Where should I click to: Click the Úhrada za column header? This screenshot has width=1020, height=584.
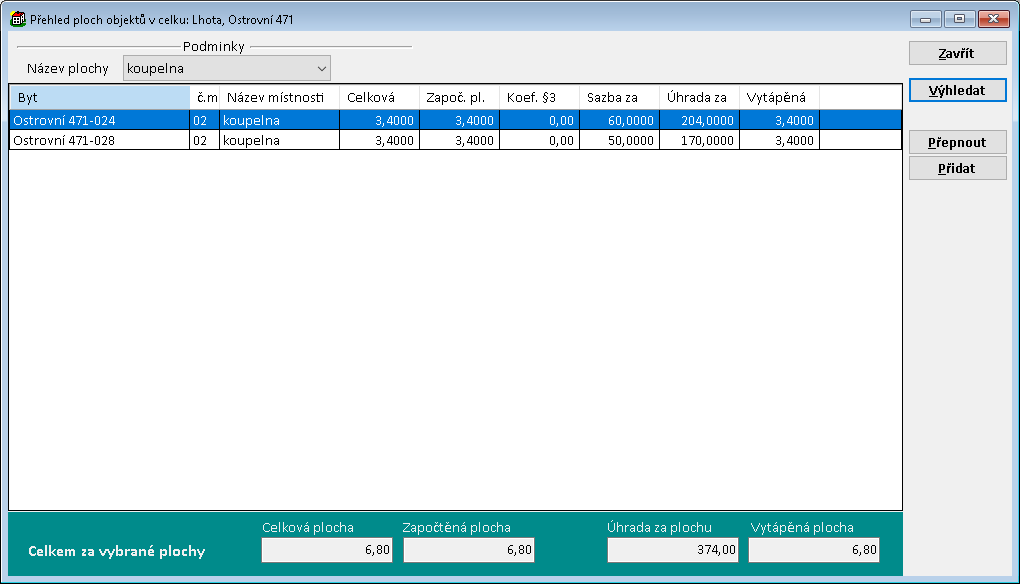(x=699, y=97)
